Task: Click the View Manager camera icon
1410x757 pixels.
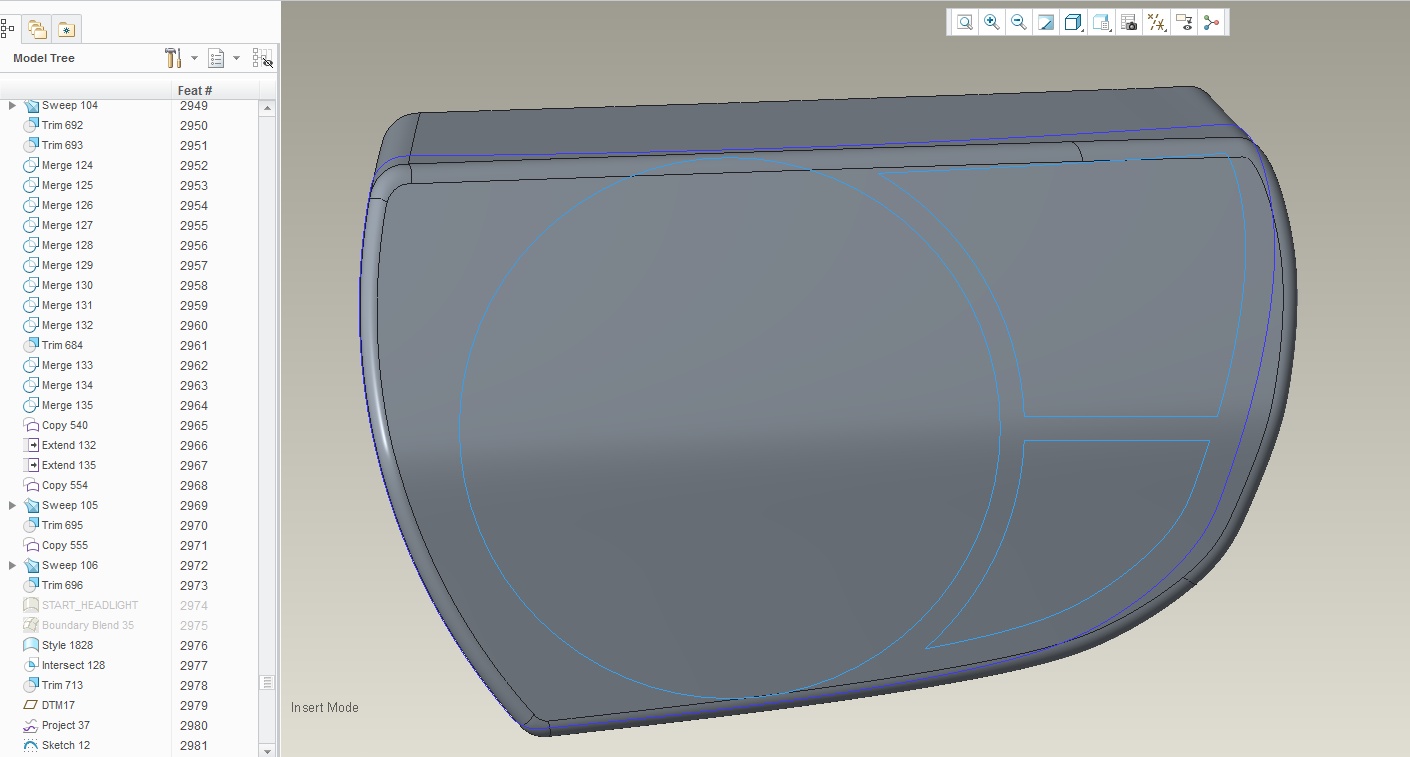Action: pos(1129,22)
